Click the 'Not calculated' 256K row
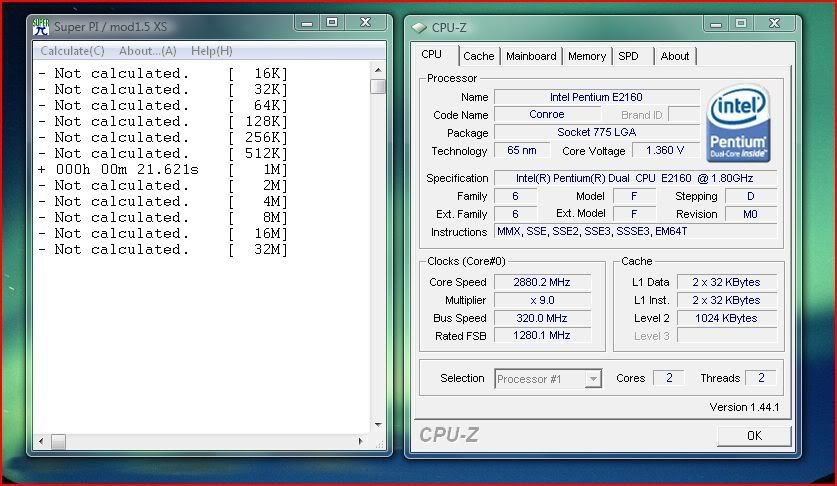Viewport: 837px width, 486px height. coord(163,138)
